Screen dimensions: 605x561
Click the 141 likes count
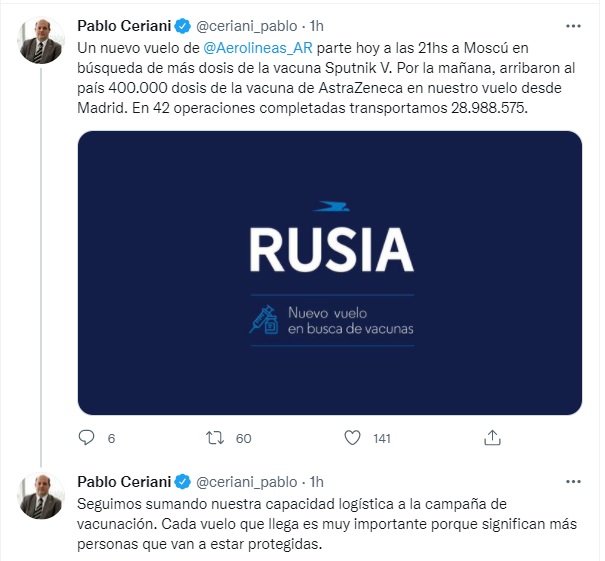[382, 439]
